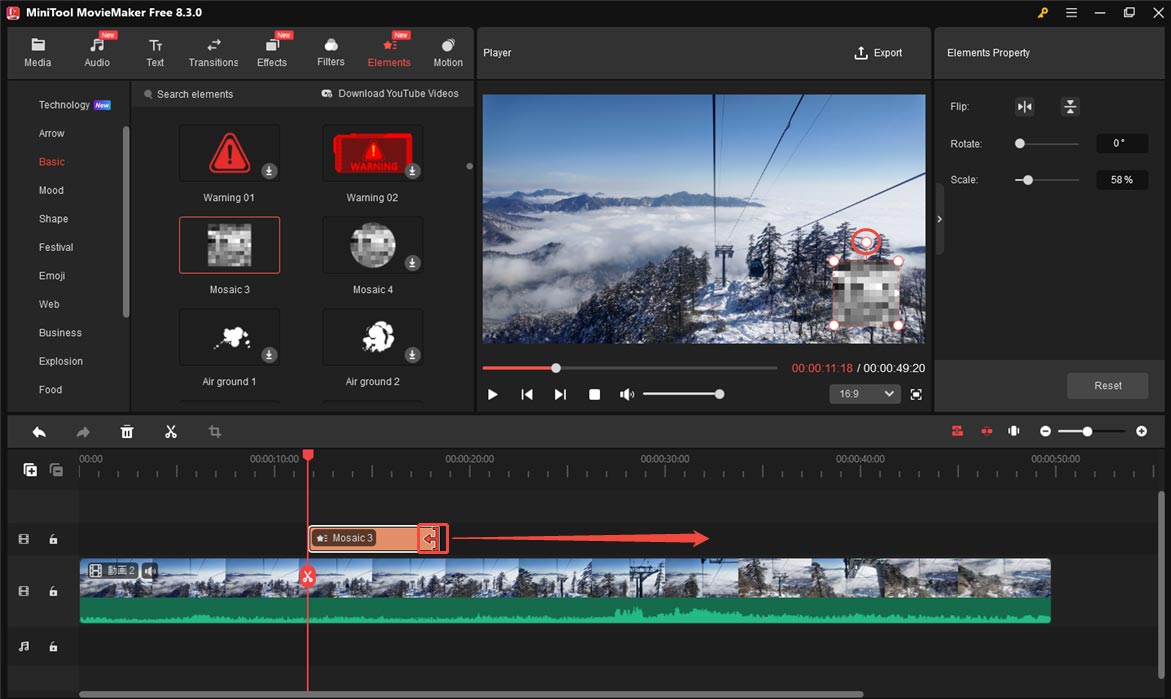The image size is (1171, 699).
Task: Open the hamburger menu
Action: [x=1071, y=13]
